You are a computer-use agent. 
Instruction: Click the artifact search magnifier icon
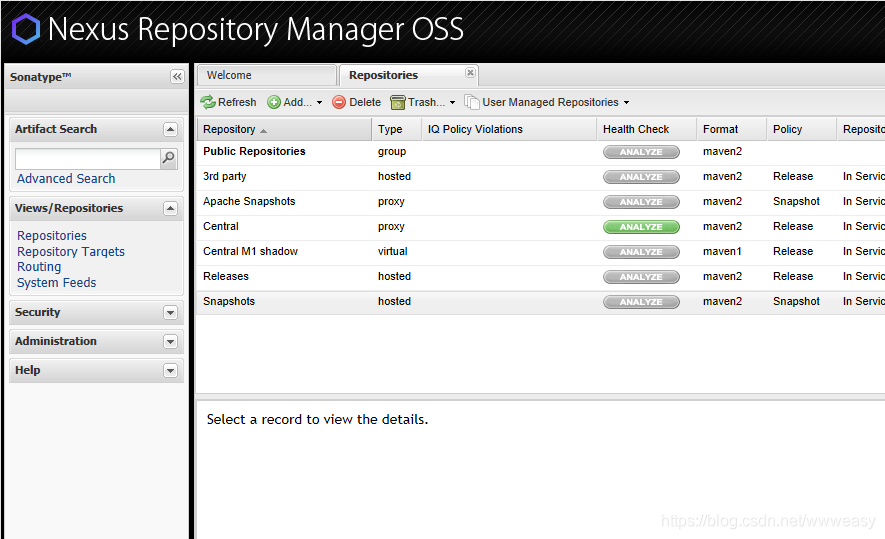pyautogui.click(x=168, y=159)
